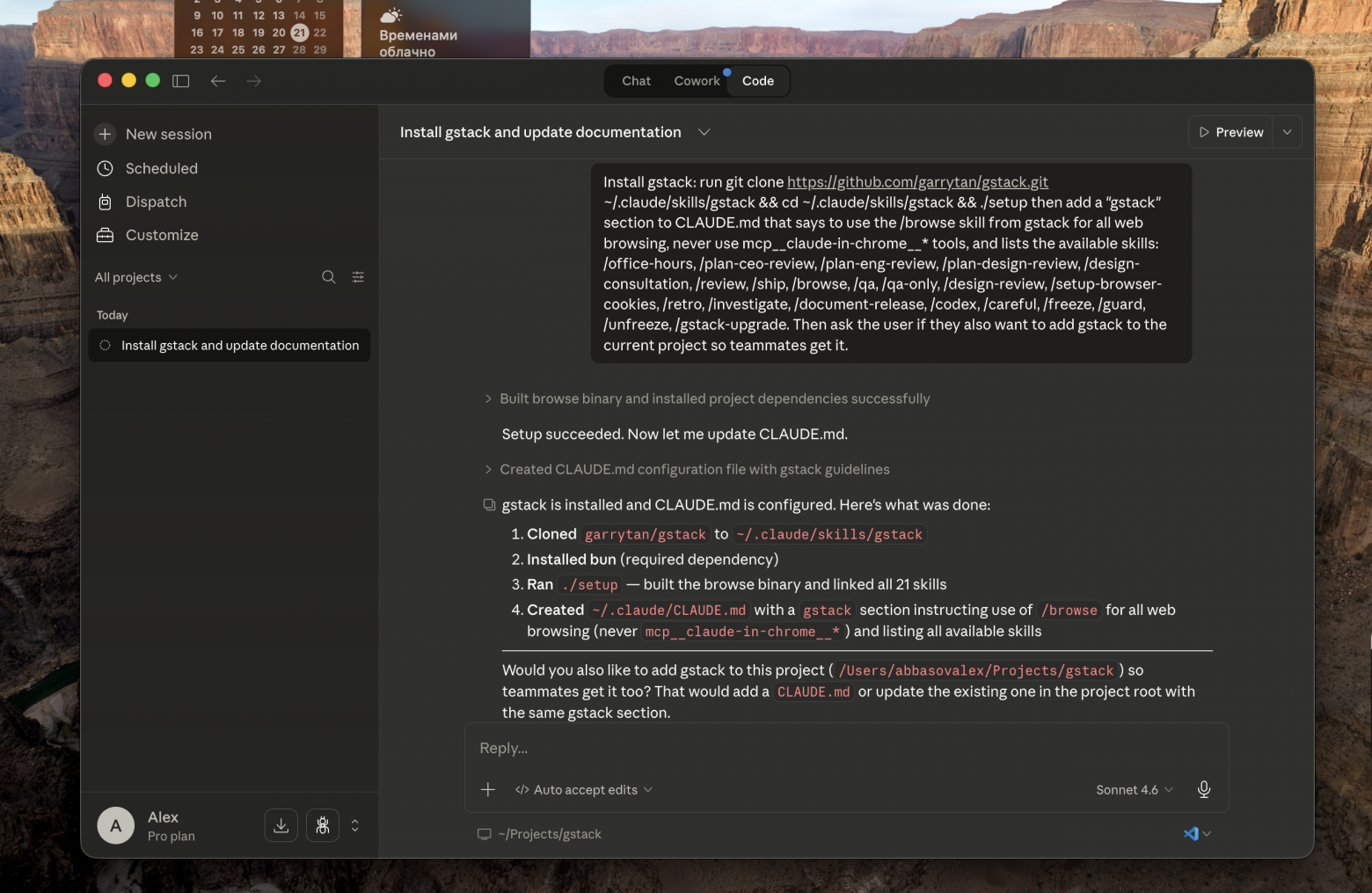Open the Scheduled sessions view
This screenshot has width=1372, height=893.
pos(161,168)
